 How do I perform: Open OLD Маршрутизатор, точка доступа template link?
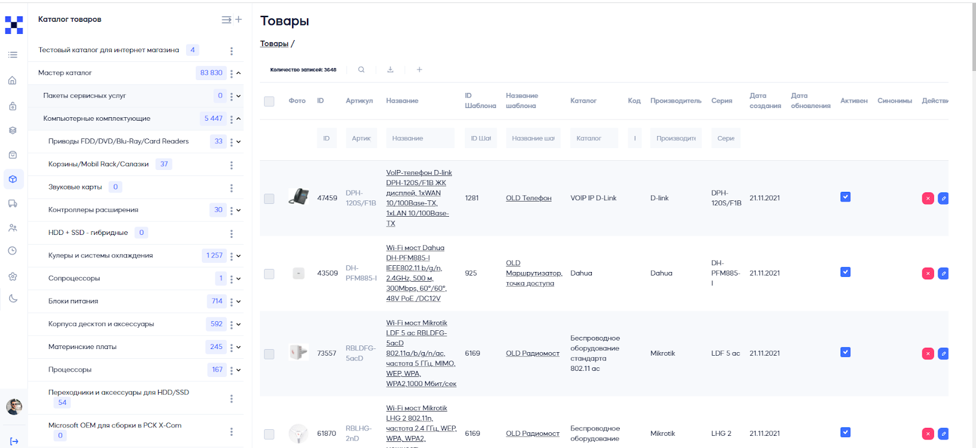tap(534, 273)
